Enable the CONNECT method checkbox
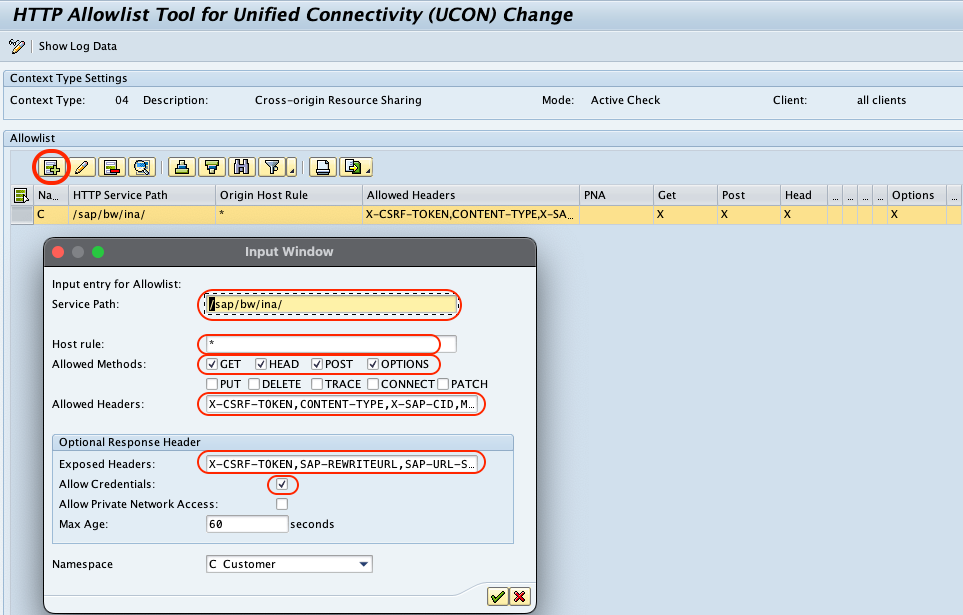The image size is (963, 615). click(x=373, y=384)
